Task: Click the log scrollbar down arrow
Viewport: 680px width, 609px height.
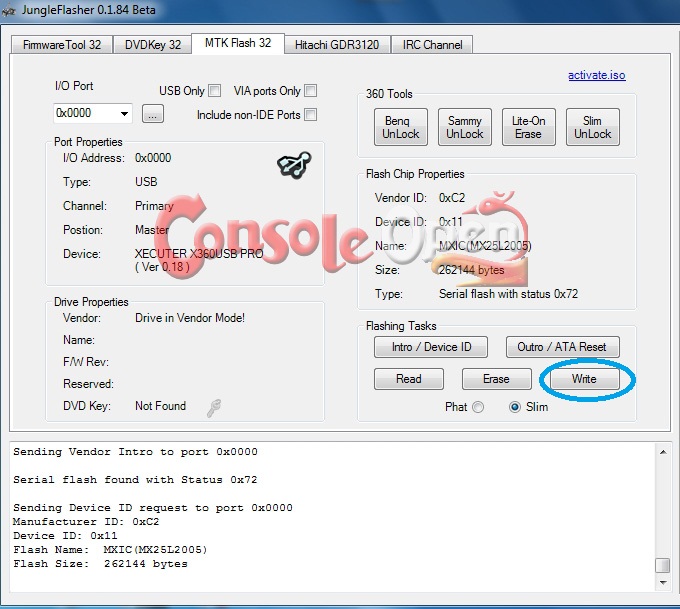Action: point(663,583)
